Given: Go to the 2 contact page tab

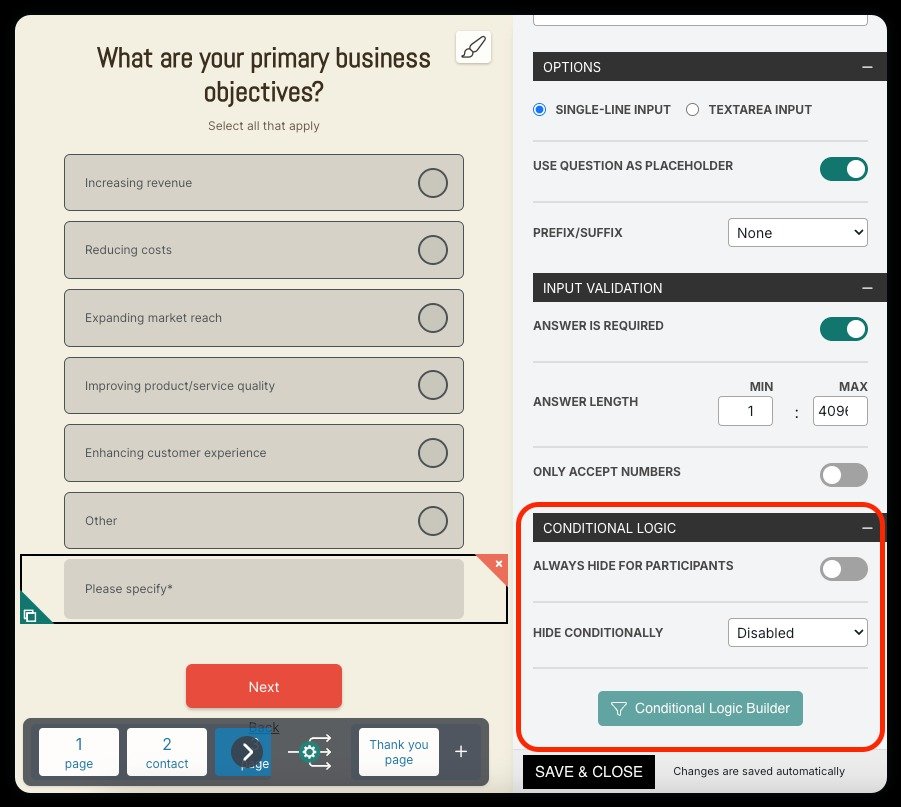Looking at the screenshot, I should (167, 752).
